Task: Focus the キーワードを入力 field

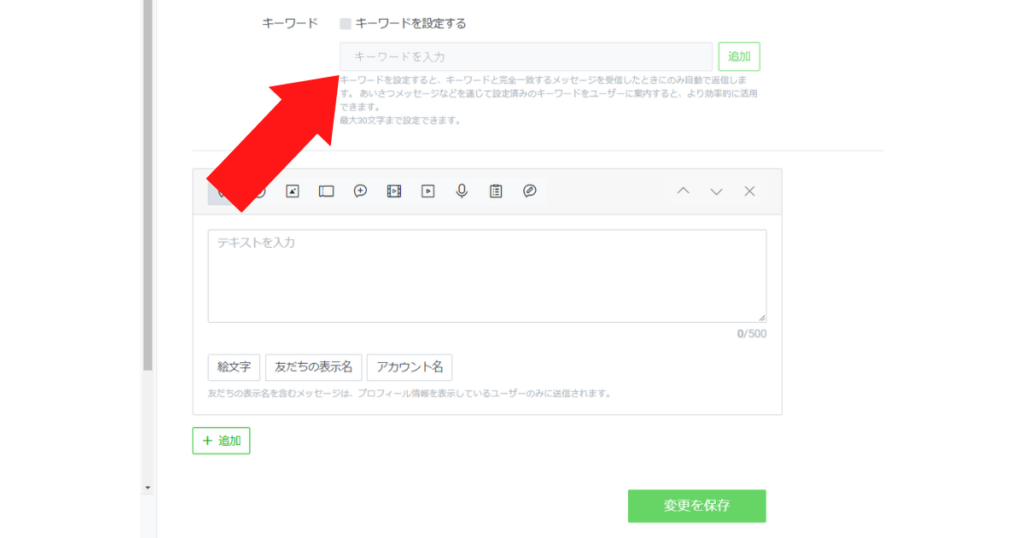Action: click(526, 57)
